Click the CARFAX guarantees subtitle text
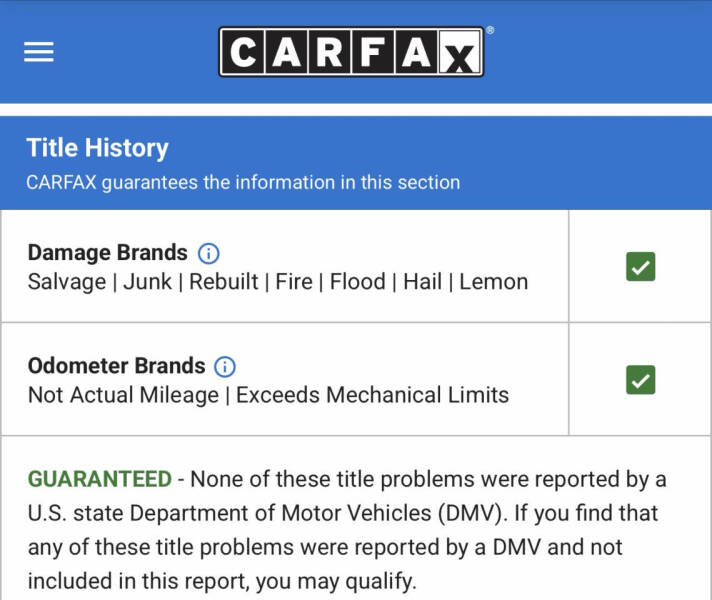Viewport: 712px width, 600px height. point(243,183)
